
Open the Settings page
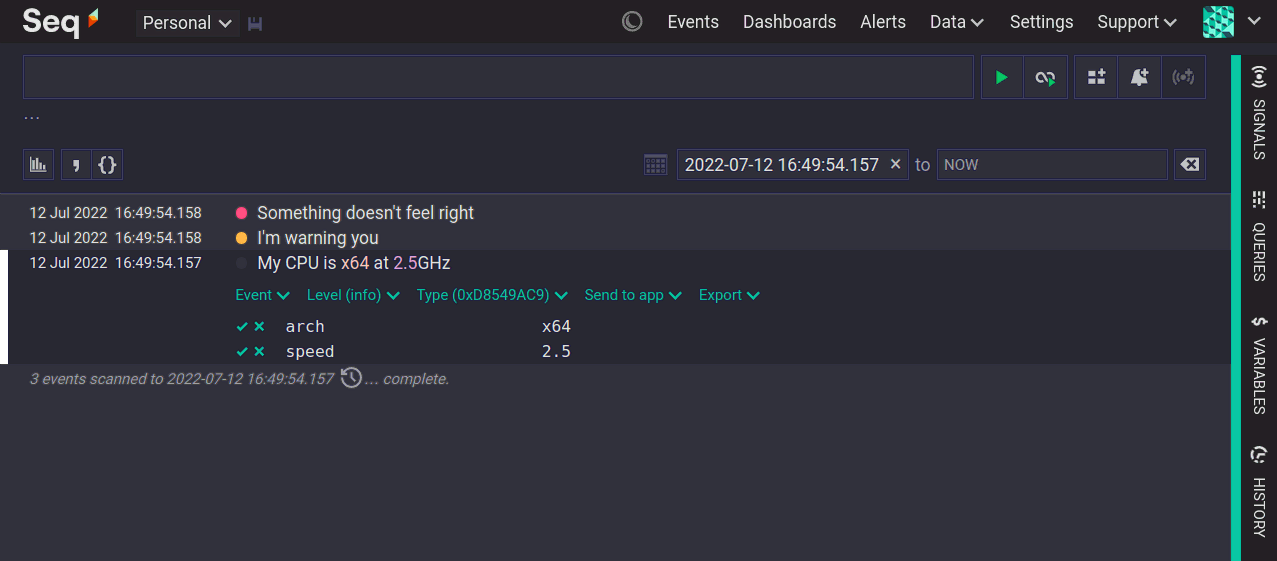[x=1041, y=22]
